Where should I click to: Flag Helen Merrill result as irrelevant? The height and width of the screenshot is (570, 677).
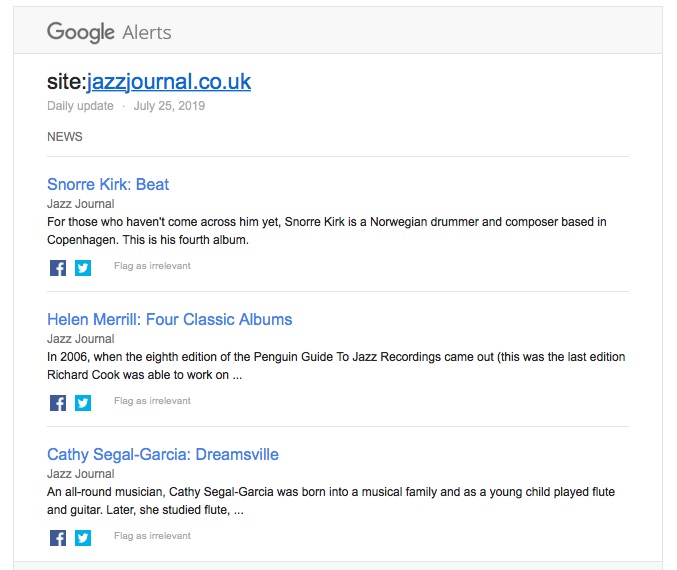pos(152,401)
